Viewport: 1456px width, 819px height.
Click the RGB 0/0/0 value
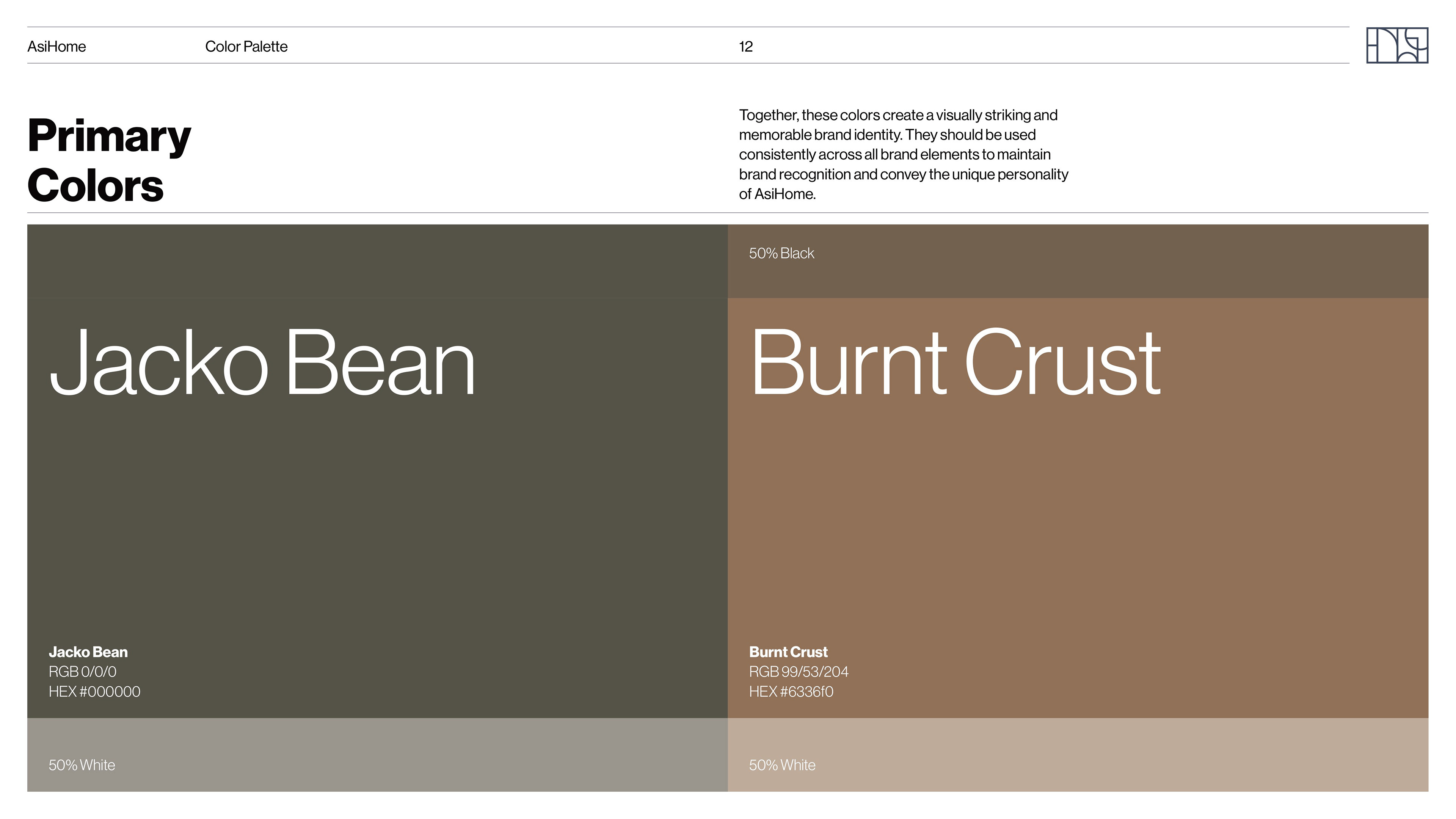tap(83, 672)
